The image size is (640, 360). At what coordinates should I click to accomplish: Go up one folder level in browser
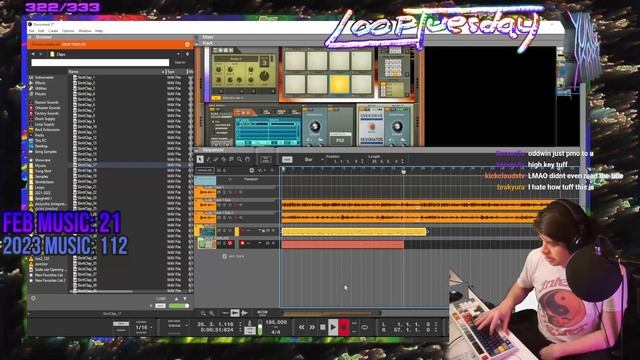(187, 54)
